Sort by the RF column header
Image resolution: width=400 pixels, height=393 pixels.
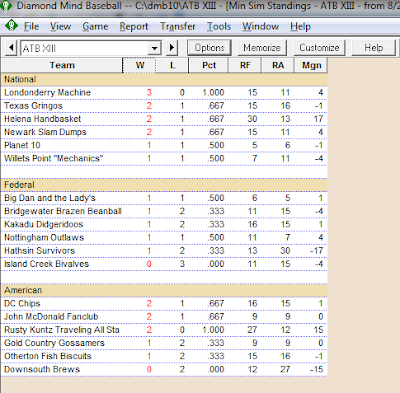245,65
